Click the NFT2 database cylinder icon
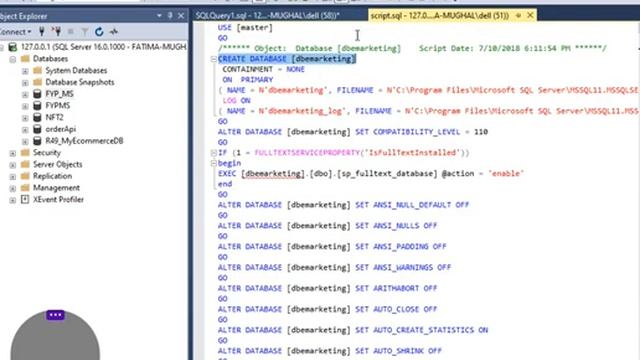The image size is (640, 360). (x=37, y=118)
